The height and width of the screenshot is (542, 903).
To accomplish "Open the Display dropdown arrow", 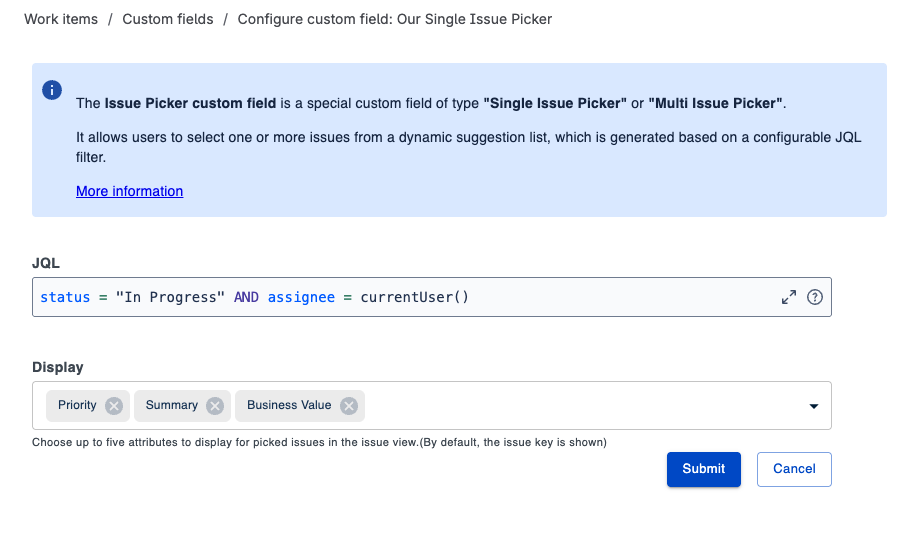I will point(813,406).
